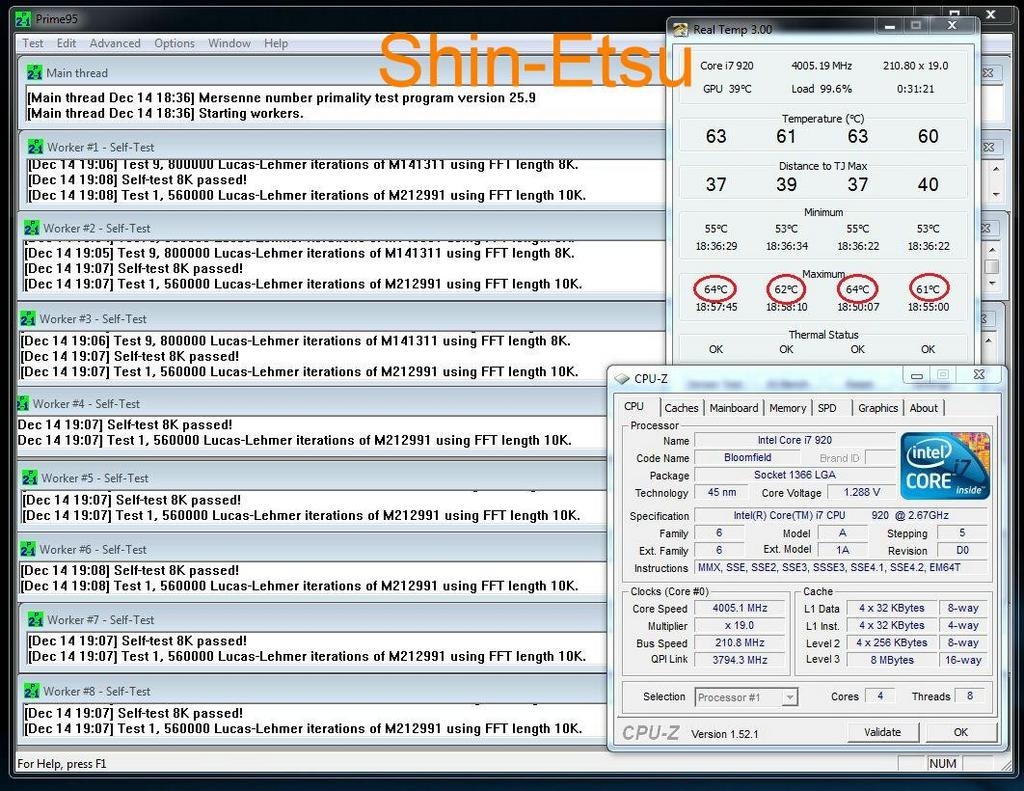Image resolution: width=1024 pixels, height=791 pixels.
Task: Click the 4005.19 MHz reading in Real Temp
Action: (822, 66)
